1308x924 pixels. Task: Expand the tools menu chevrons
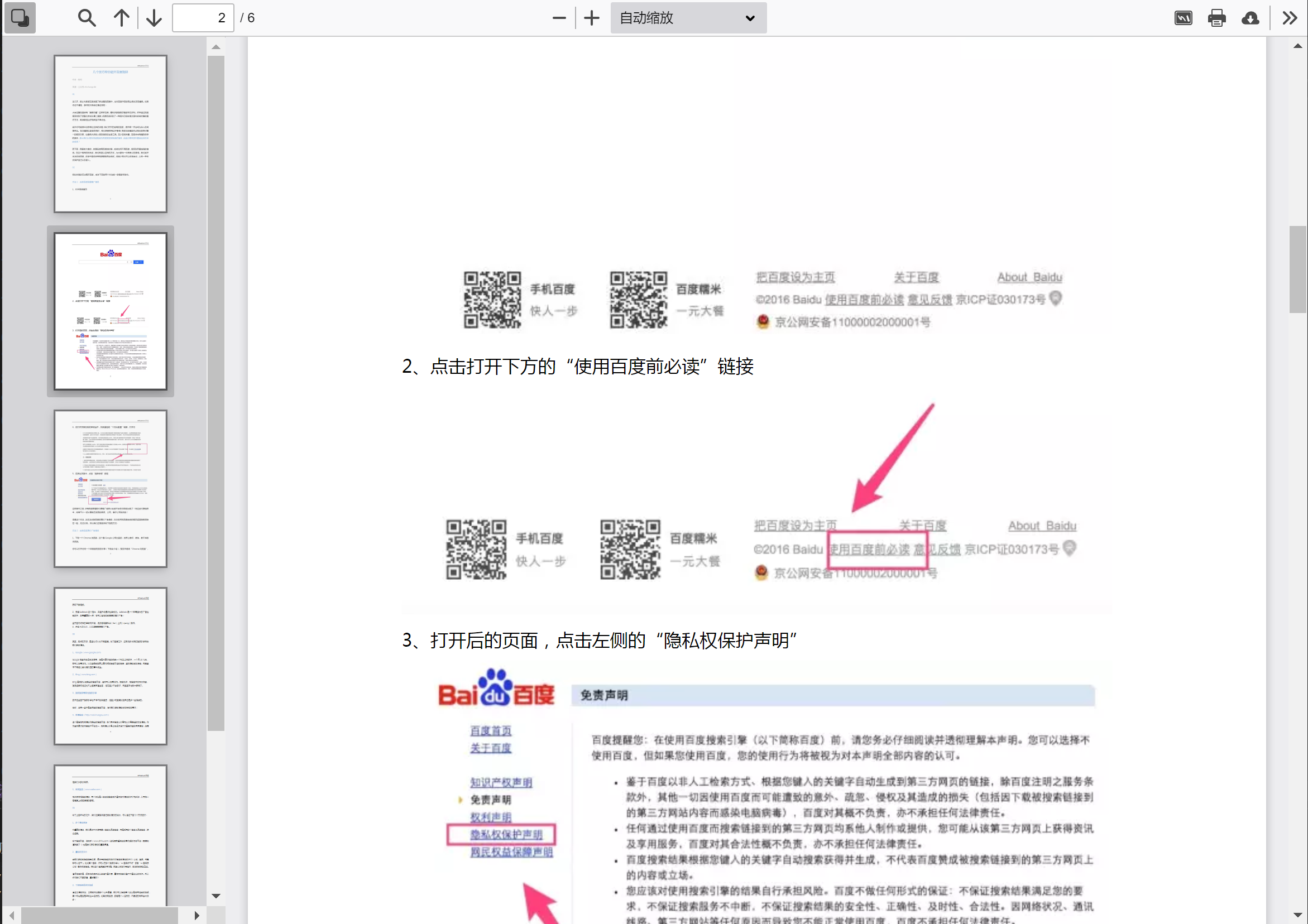pos(1290,18)
